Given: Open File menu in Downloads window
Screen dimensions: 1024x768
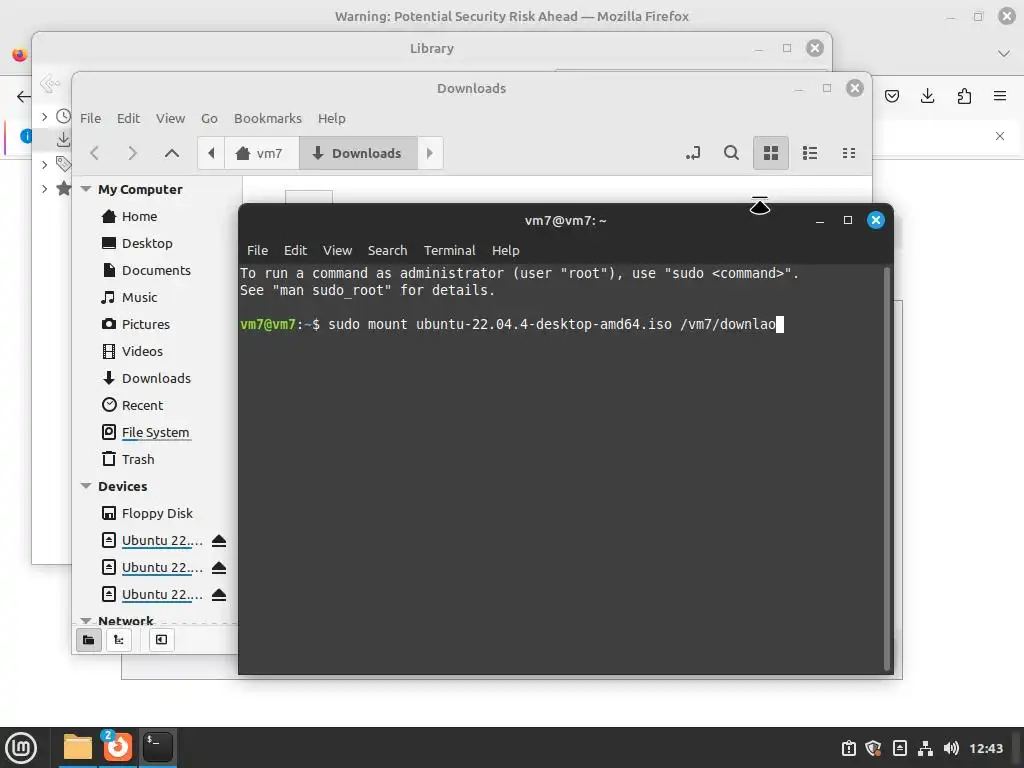Looking at the screenshot, I should coord(90,118).
